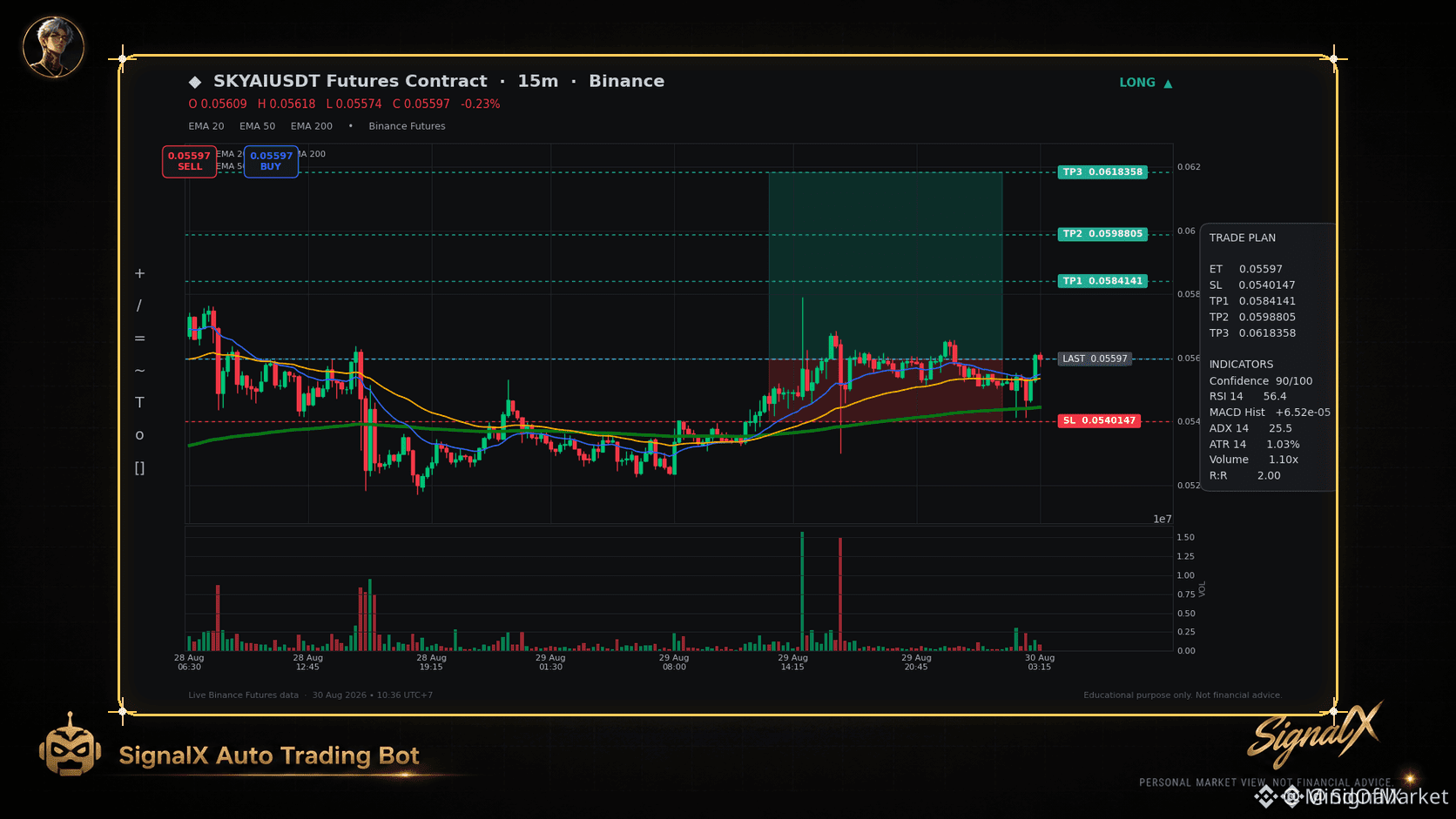Image resolution: width=1456 pixels, height=819 pixels.
Task: Click the SignalX Auto Trading Bot title
Action: click(x=269, y=755)
